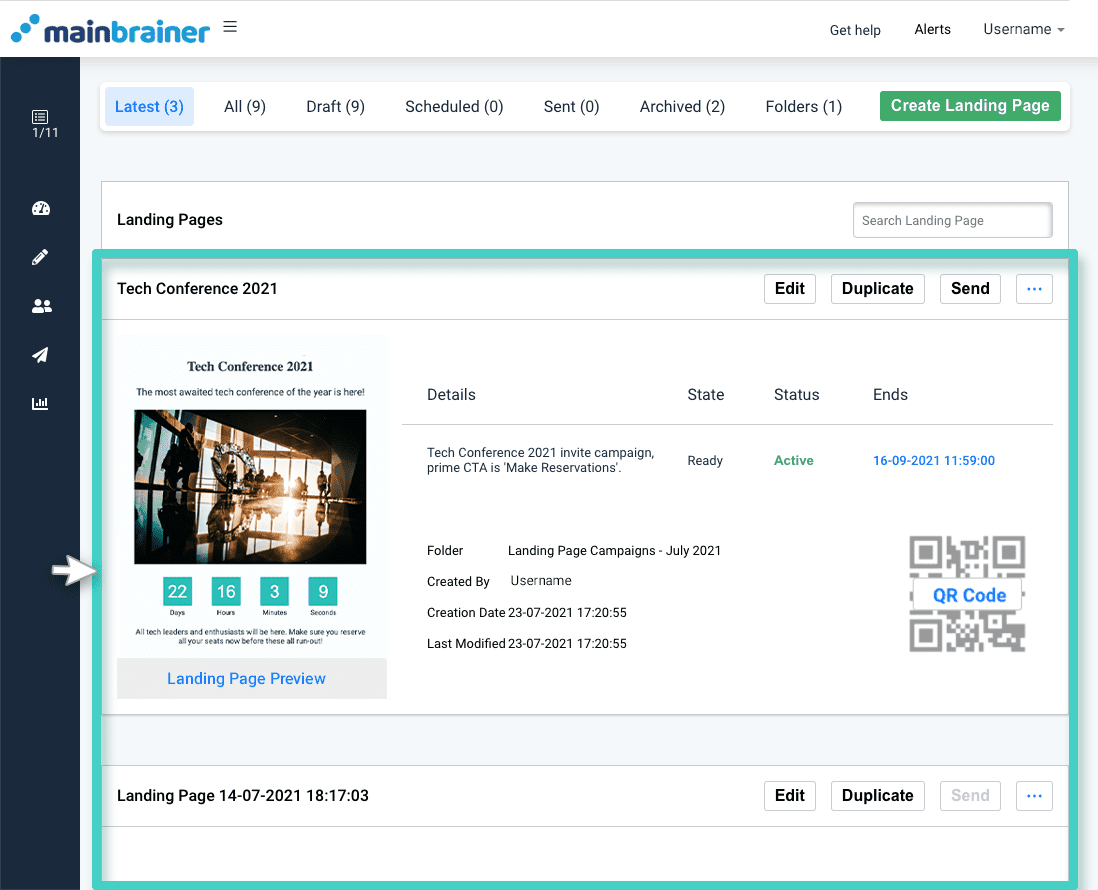Screen dimensions: 1098x890
Task: Switch to the All (9) tab
Action: pyautogui.click(x=244, y=106)
